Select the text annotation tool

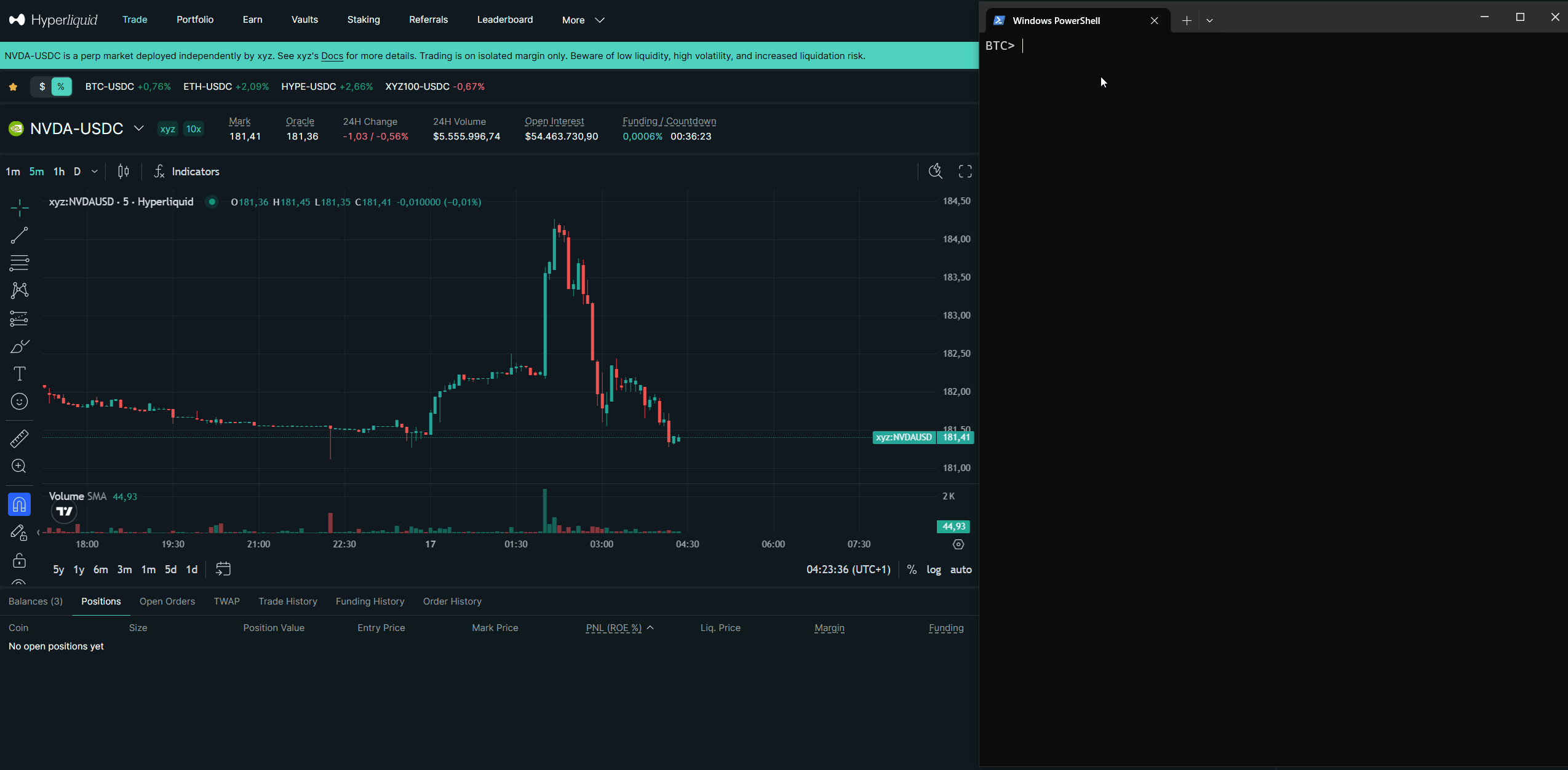point(19,373)
